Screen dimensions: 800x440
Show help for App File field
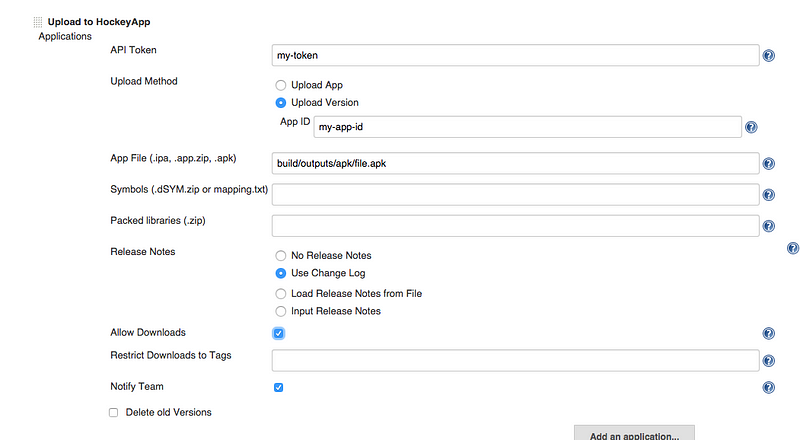tap(768, 164)
